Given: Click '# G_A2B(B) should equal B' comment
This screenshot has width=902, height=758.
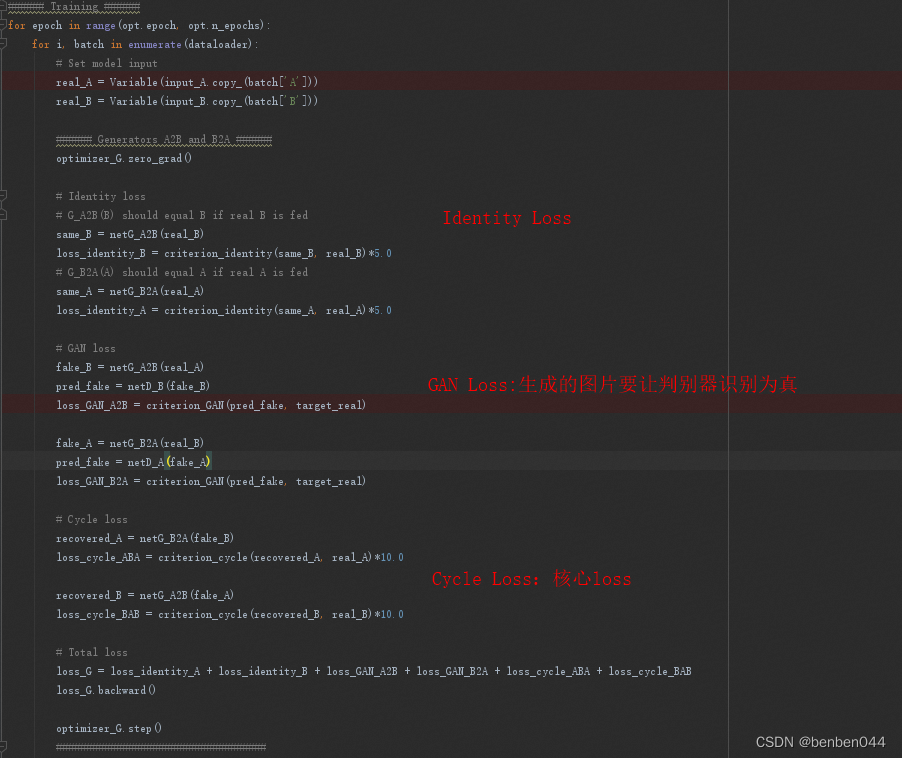Looking at the screenshot, I should (x=182, y=215).
